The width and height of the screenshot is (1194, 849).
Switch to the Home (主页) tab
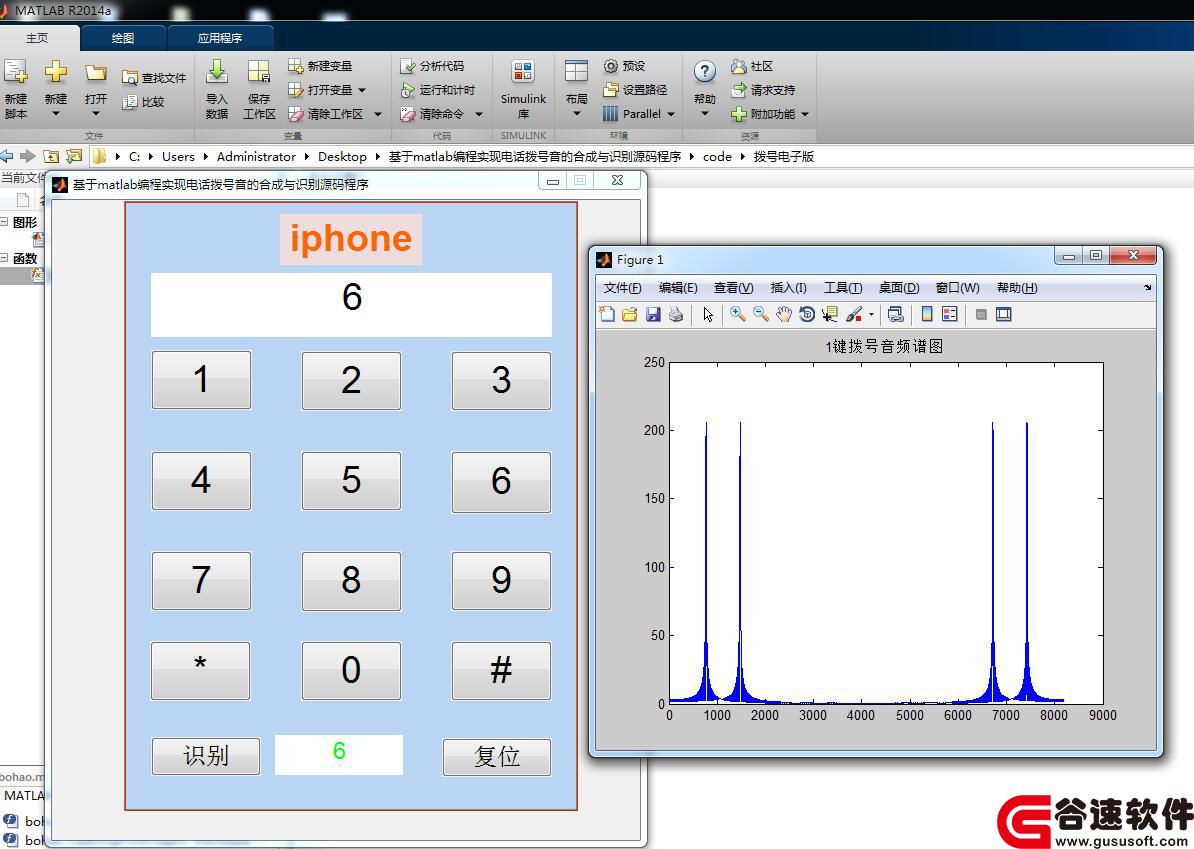[37, 38]
